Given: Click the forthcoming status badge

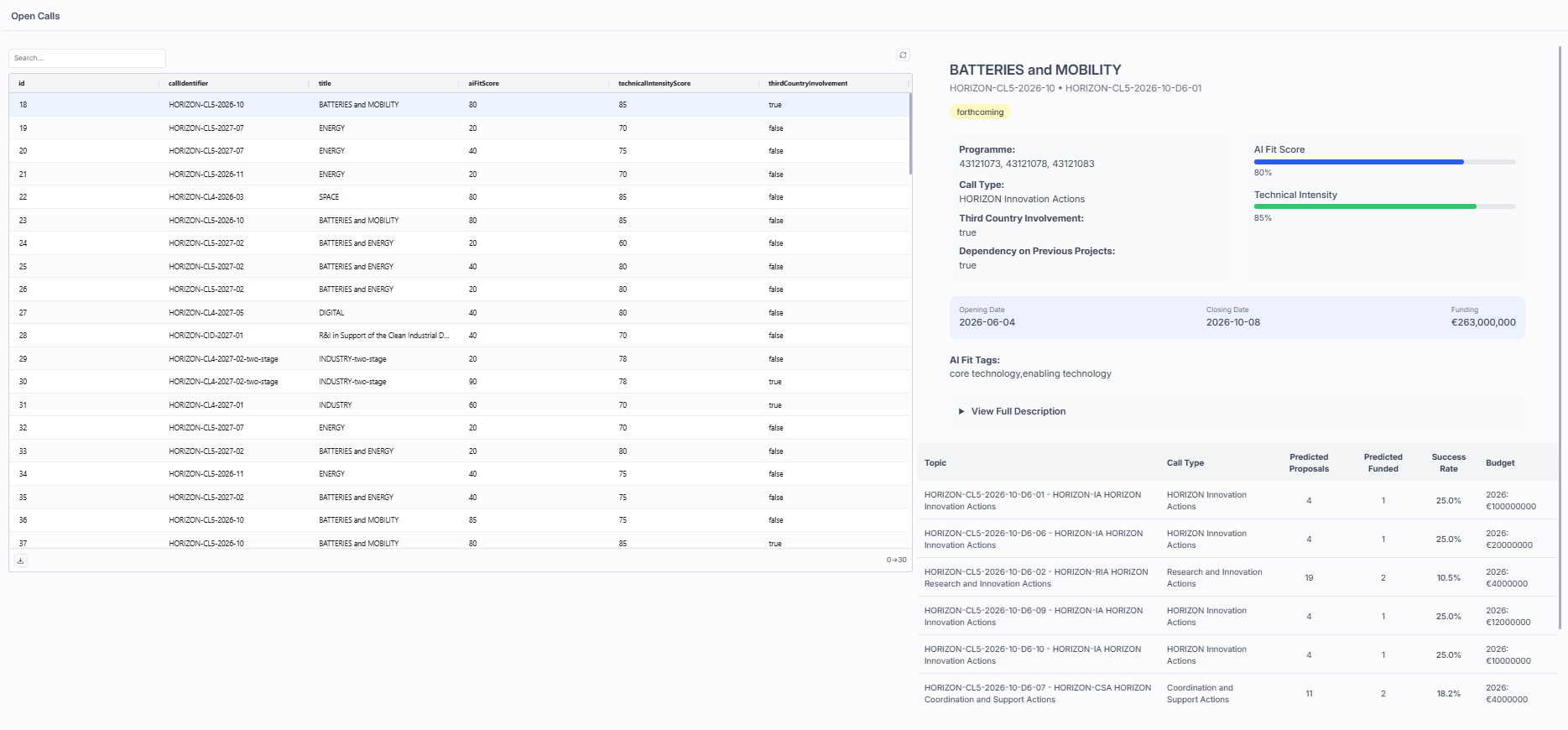Looking at the screenshot, I should (x=979, y=112).
